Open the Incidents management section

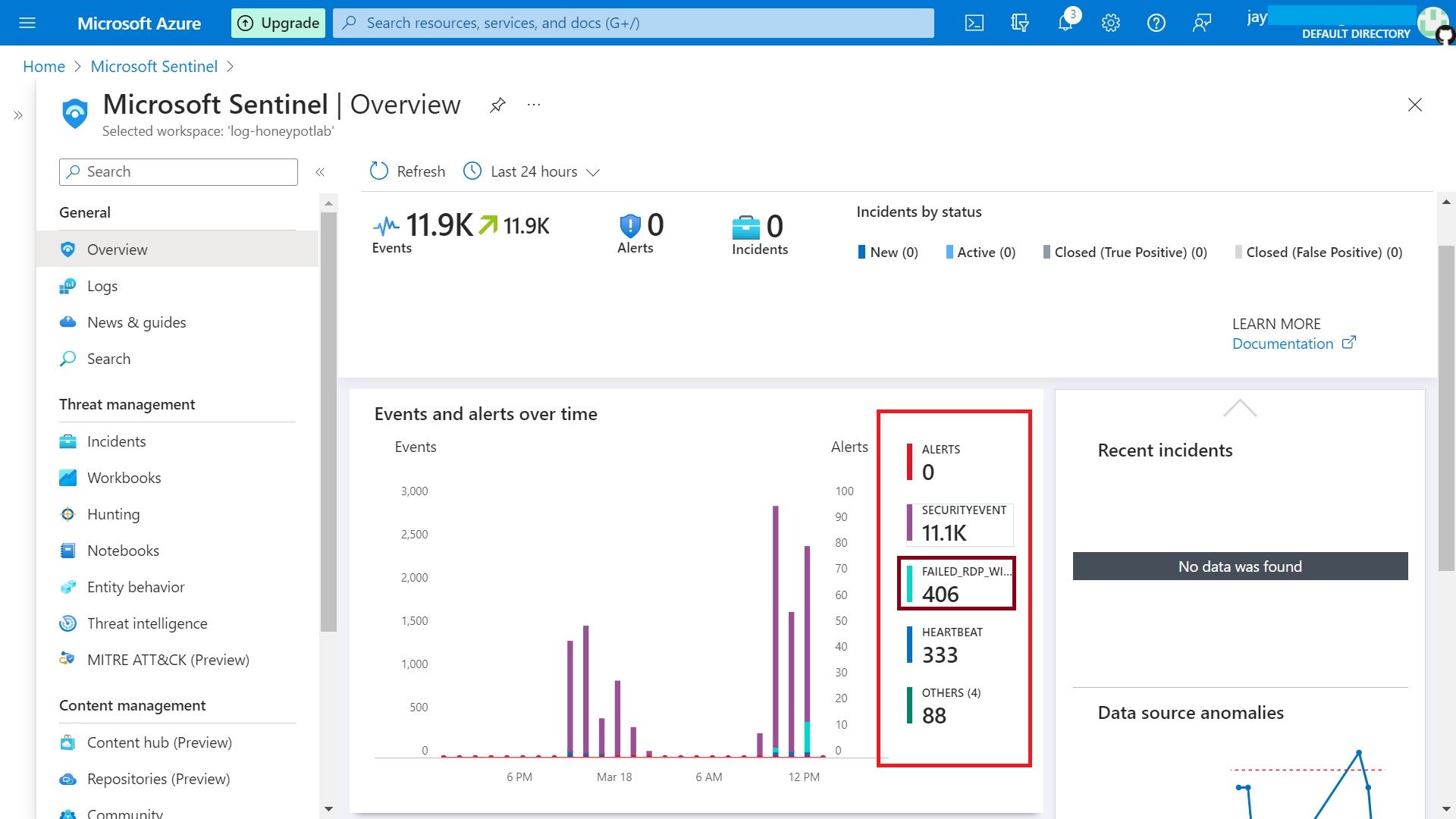tap(116, 440)
